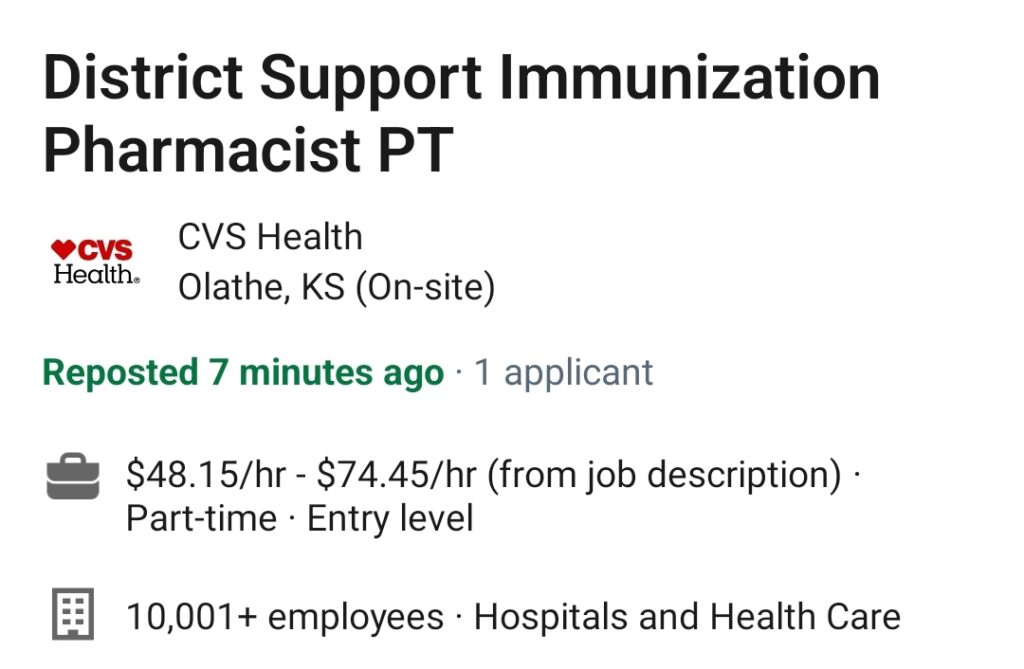Image resolution: width=1024 pixels, height=669 pixels.
Task: Click the CVS Health company logo
Action: (x=95, y=261)
